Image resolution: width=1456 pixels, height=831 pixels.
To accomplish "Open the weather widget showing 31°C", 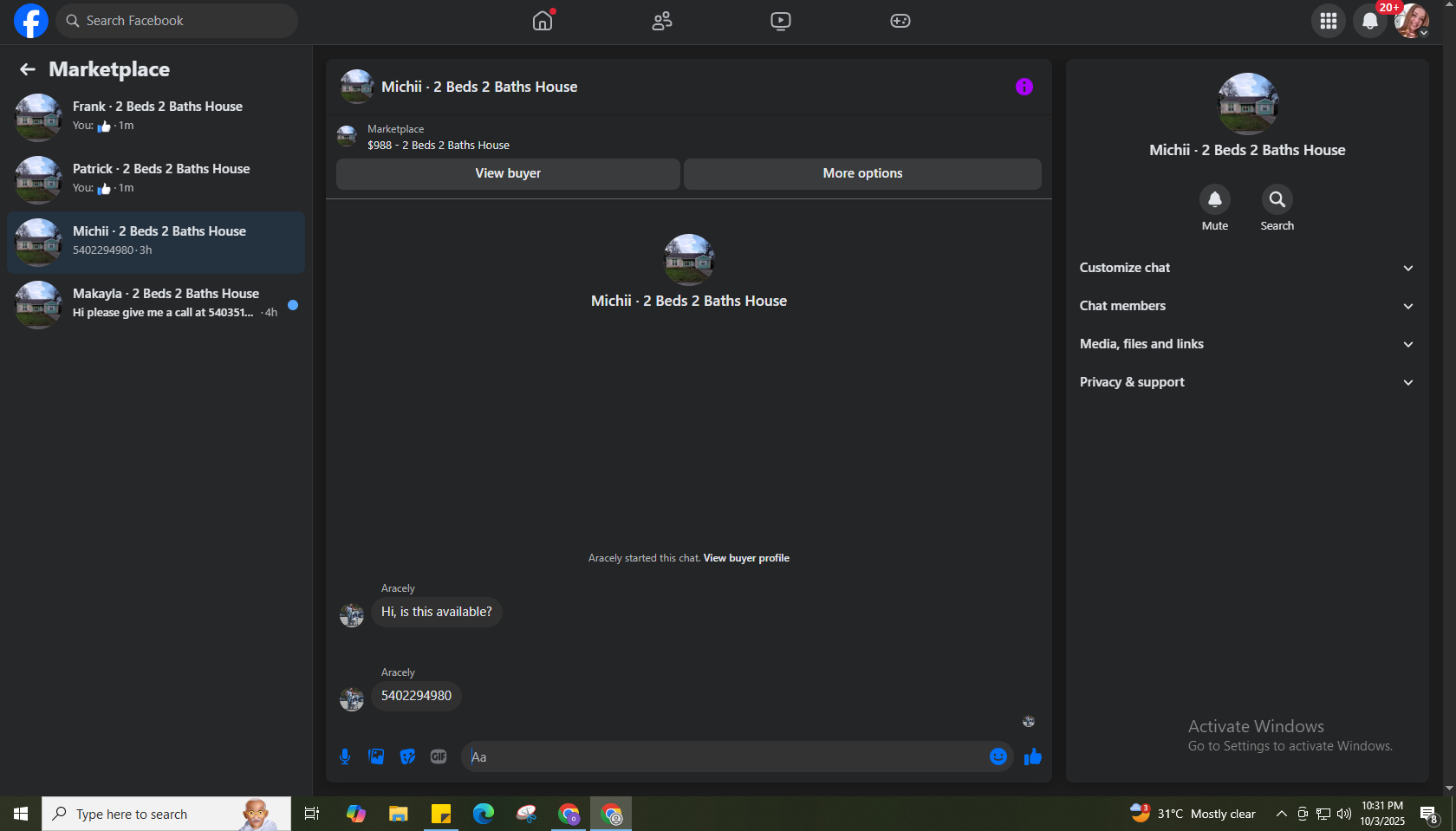I will [x=1193, y=814].
